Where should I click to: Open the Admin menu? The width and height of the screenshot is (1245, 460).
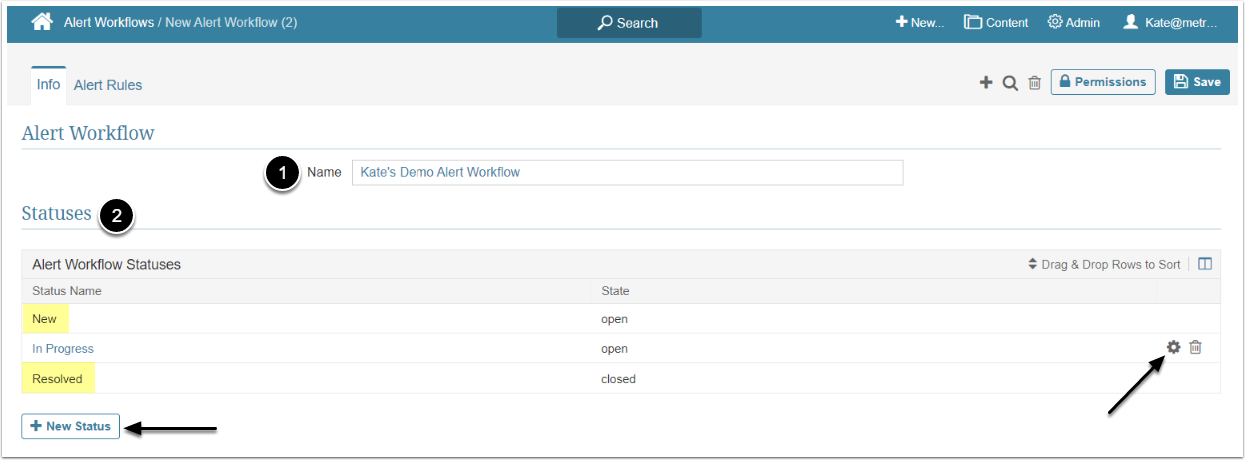[x=1074, y=23]
